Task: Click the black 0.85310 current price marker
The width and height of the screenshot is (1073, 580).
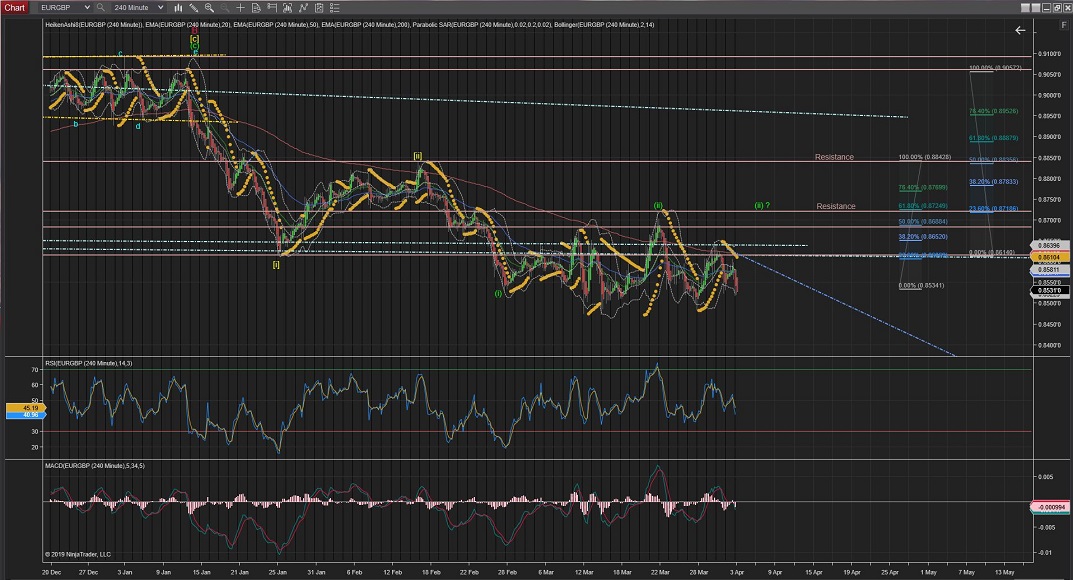Action: (1049, 291)
